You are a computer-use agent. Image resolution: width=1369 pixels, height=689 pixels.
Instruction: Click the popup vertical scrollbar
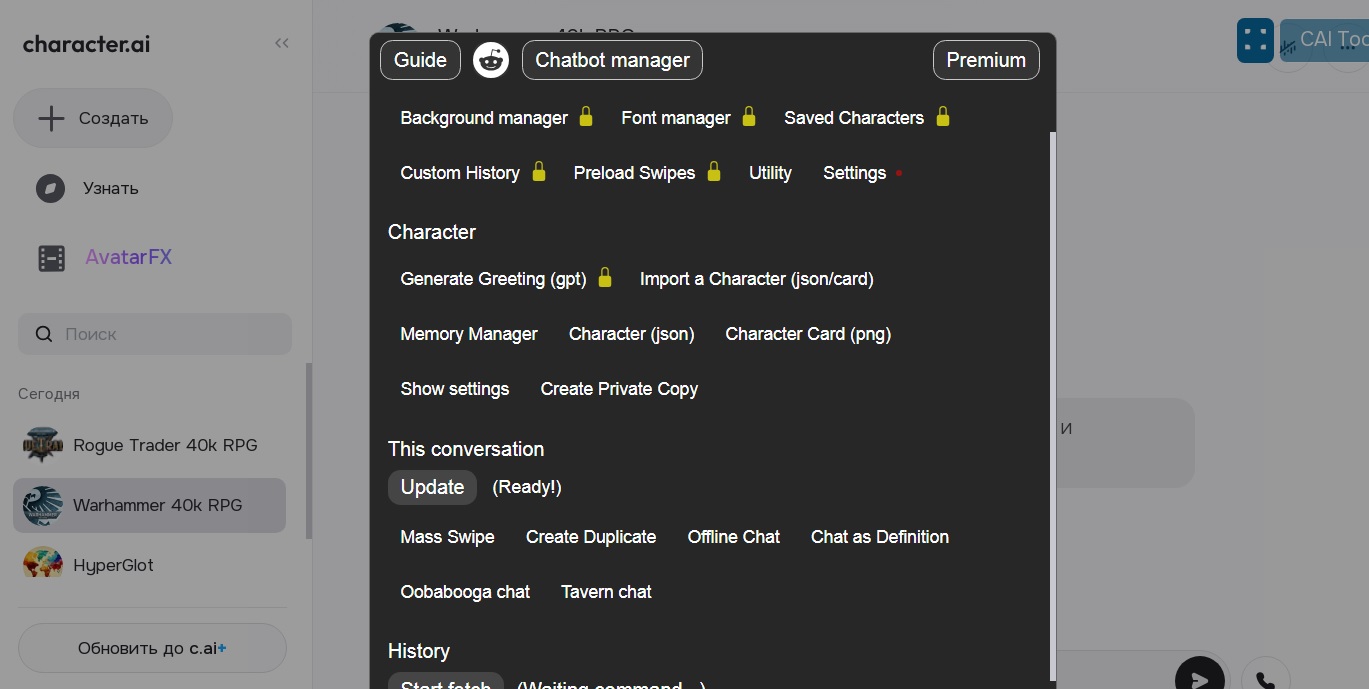(1051, 400)
